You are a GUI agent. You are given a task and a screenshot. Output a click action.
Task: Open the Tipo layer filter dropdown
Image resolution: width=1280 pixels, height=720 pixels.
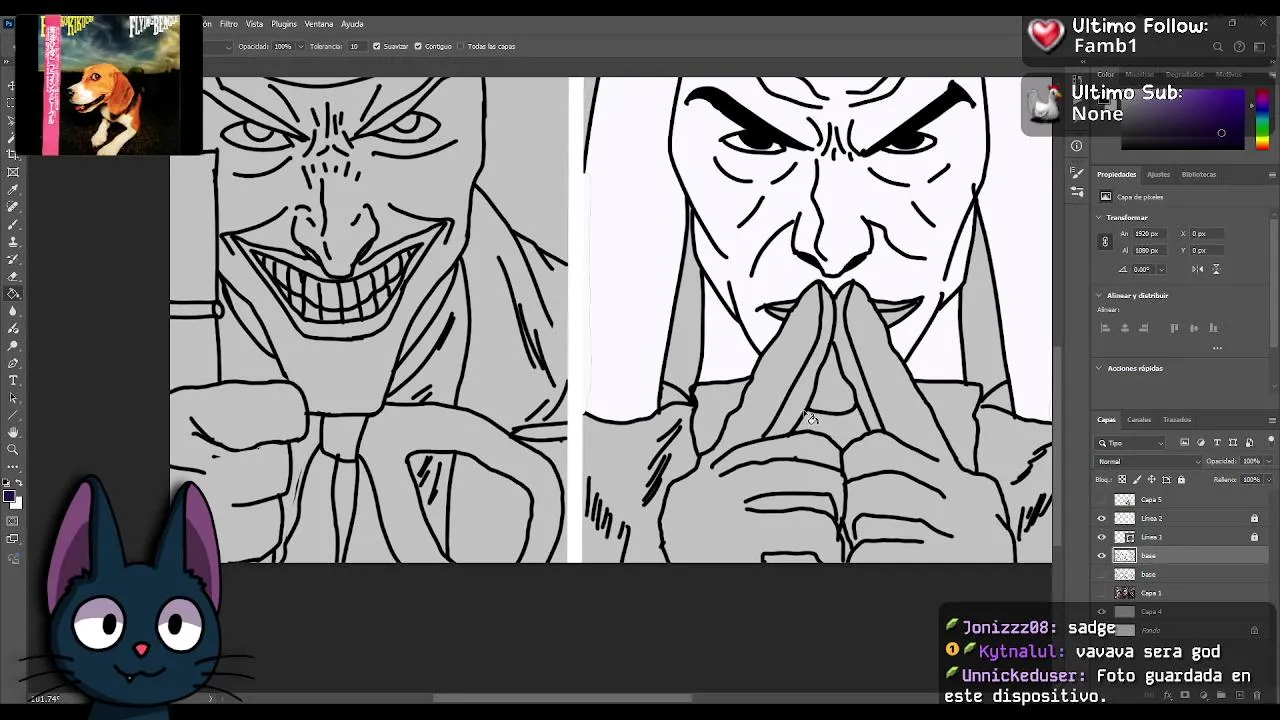[1131, 442]
